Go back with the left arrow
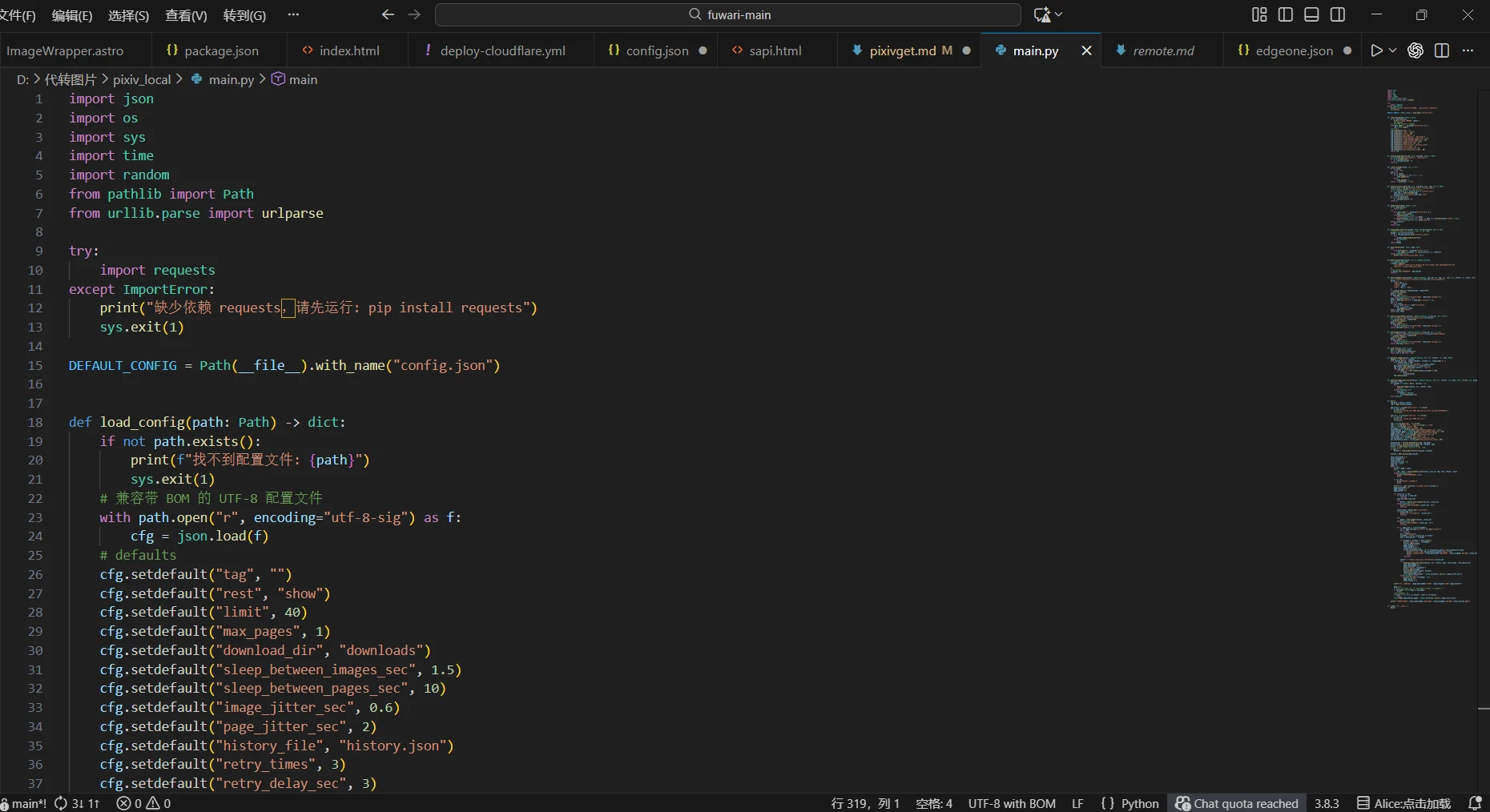This screenshot has height=812, width=1490. pos(388,14)
